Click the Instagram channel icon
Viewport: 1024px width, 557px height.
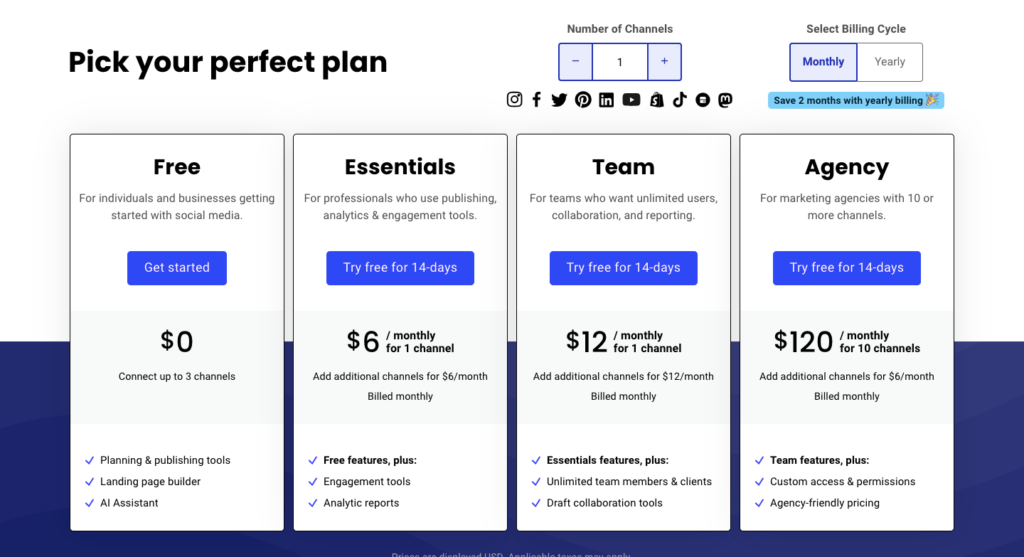point(515,99)
